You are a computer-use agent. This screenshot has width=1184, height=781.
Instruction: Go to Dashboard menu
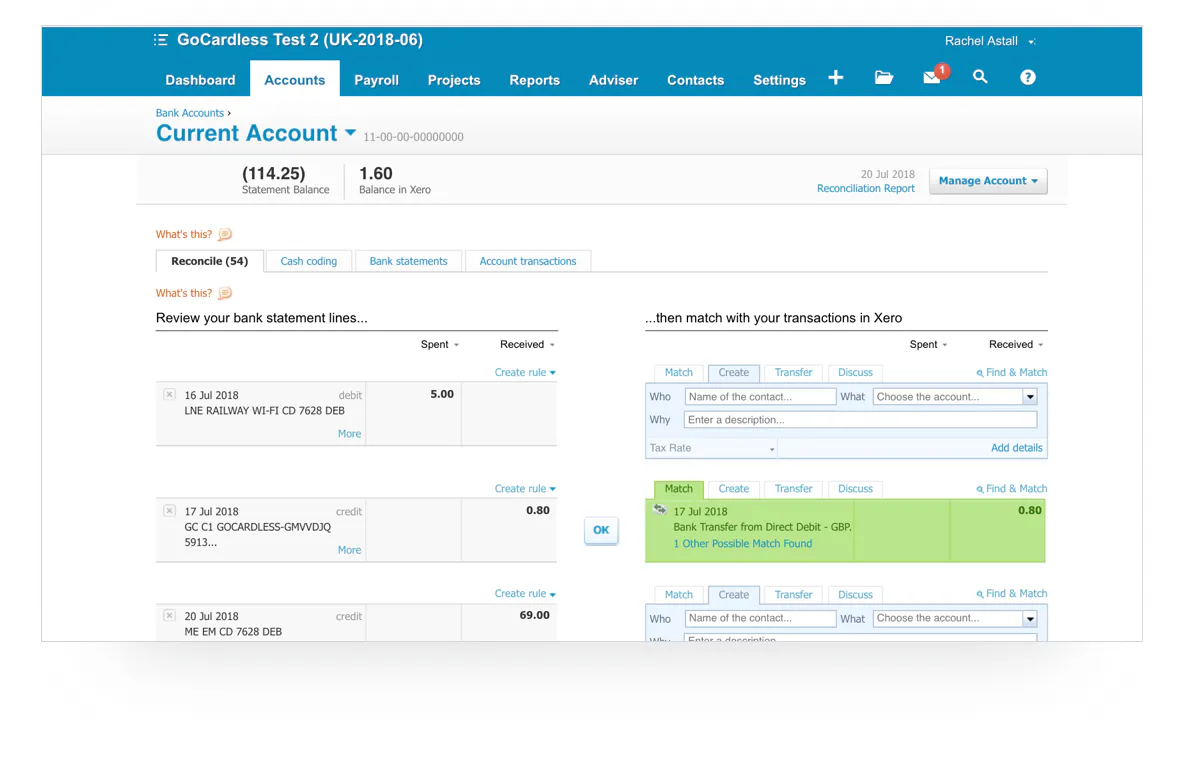[200, 80]
